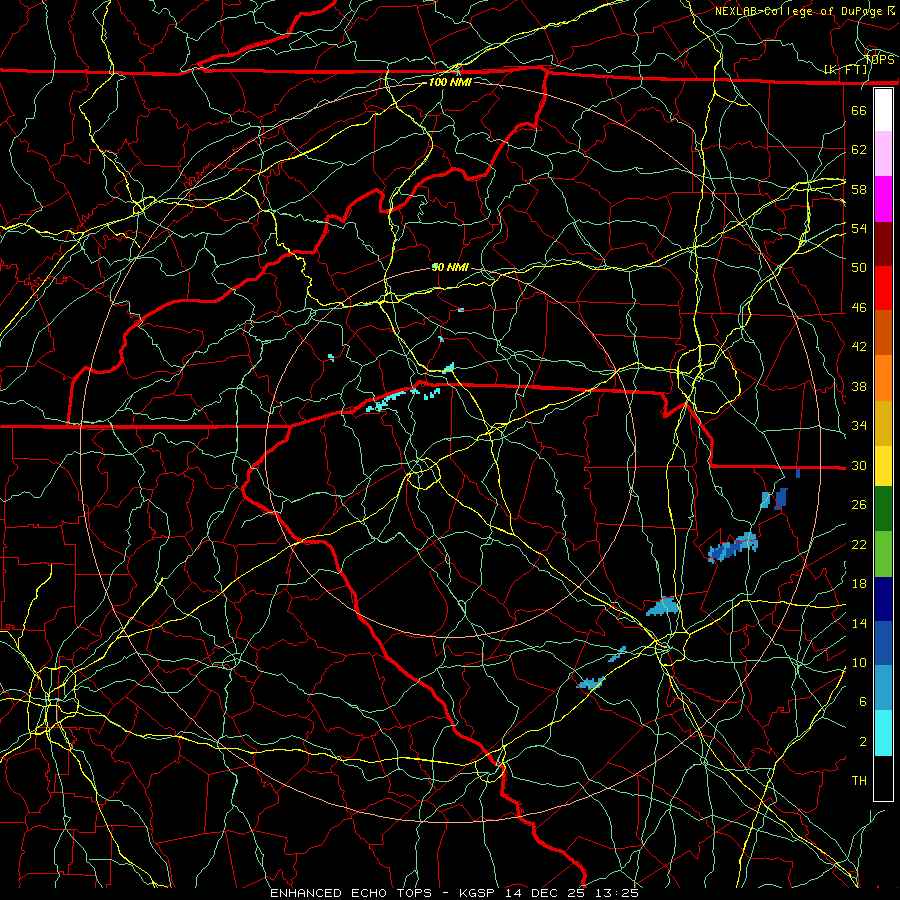This screenshot has height=900, width=900.
Task: Click the 100 NMI range ring label
Action: [450, 82]
